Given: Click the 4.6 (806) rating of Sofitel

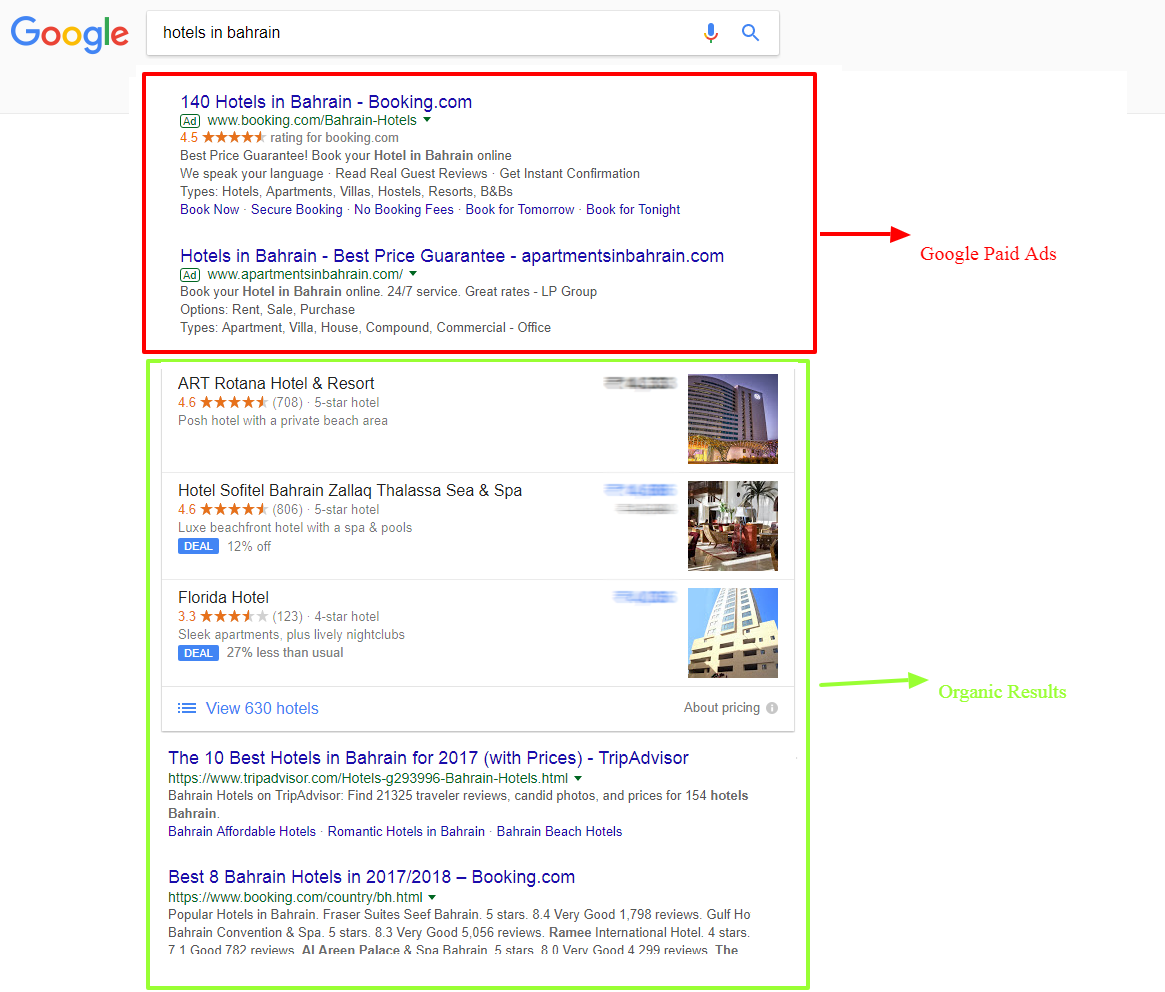Looking at the screenshot, I should (240, 509).
